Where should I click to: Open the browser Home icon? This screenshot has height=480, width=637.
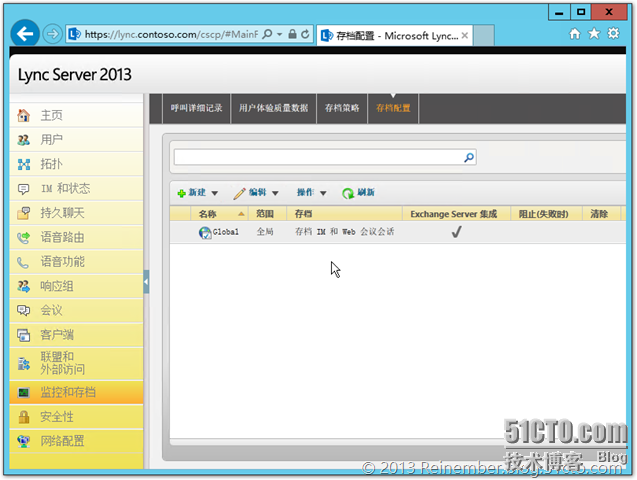574,33
